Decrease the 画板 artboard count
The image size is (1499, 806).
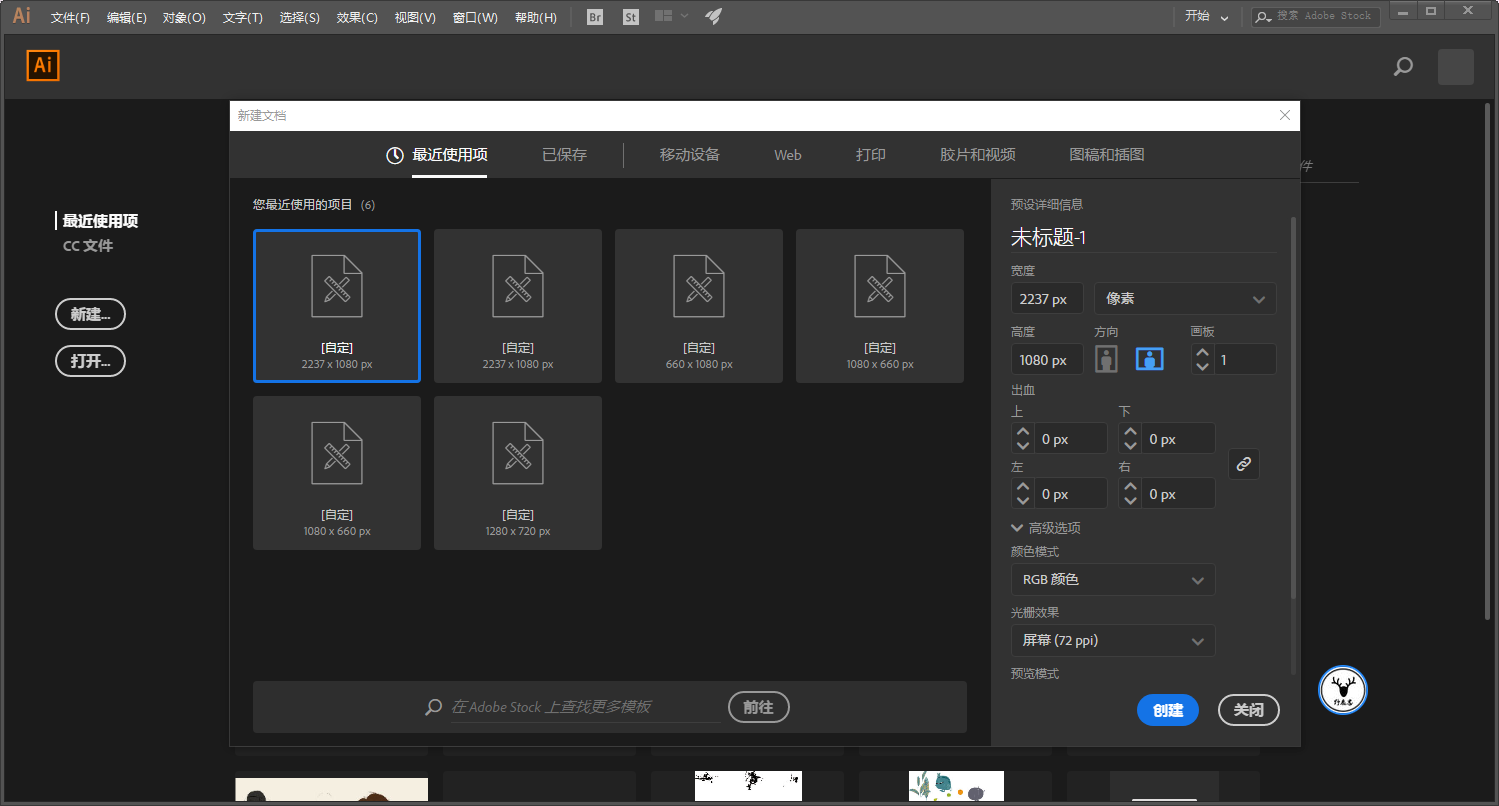tap(1202, 367)
